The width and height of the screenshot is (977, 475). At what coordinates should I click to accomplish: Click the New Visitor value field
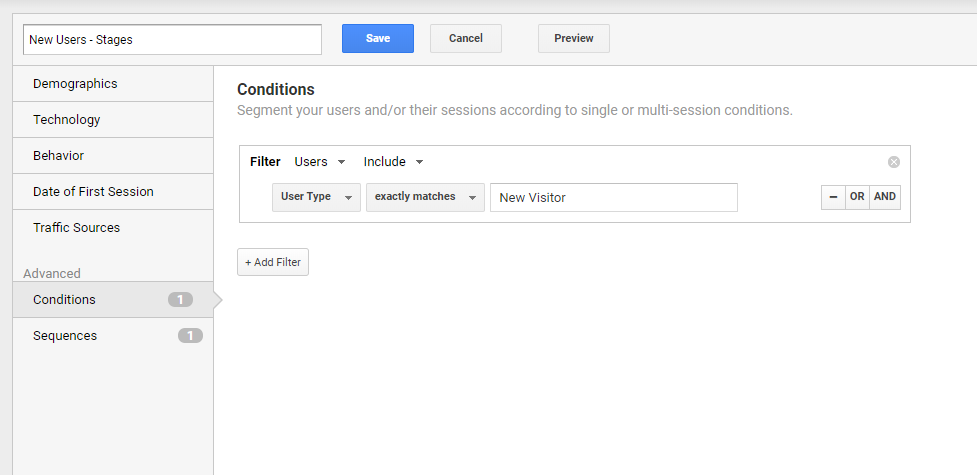614,198
